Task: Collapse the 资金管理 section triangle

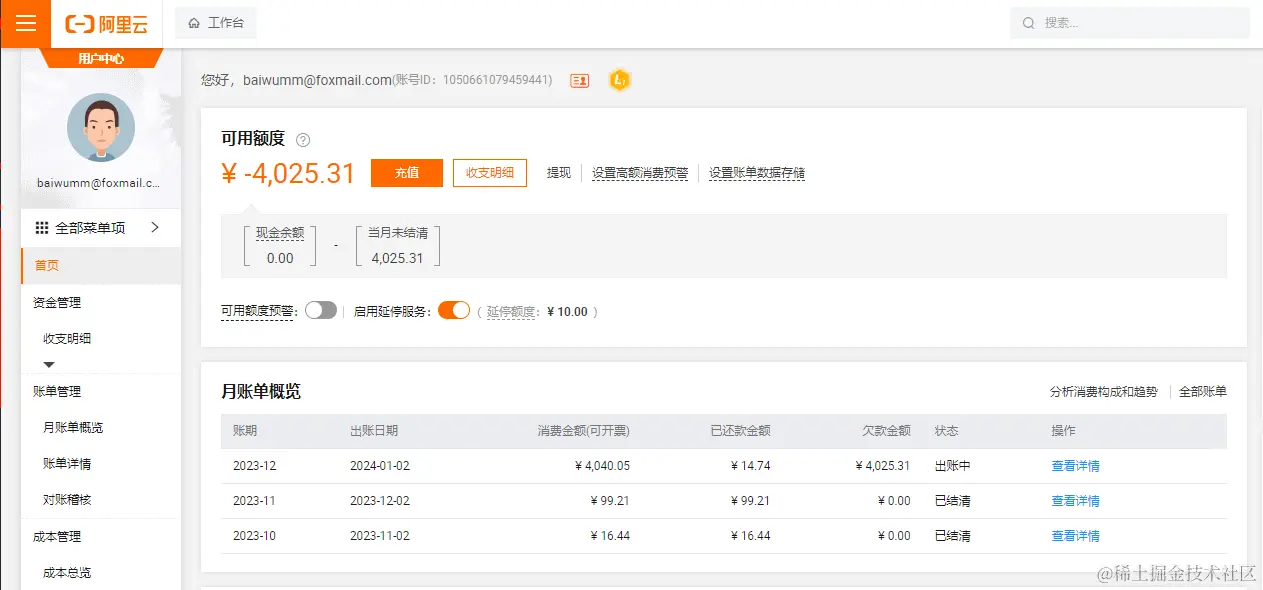Action: (49, 365)
